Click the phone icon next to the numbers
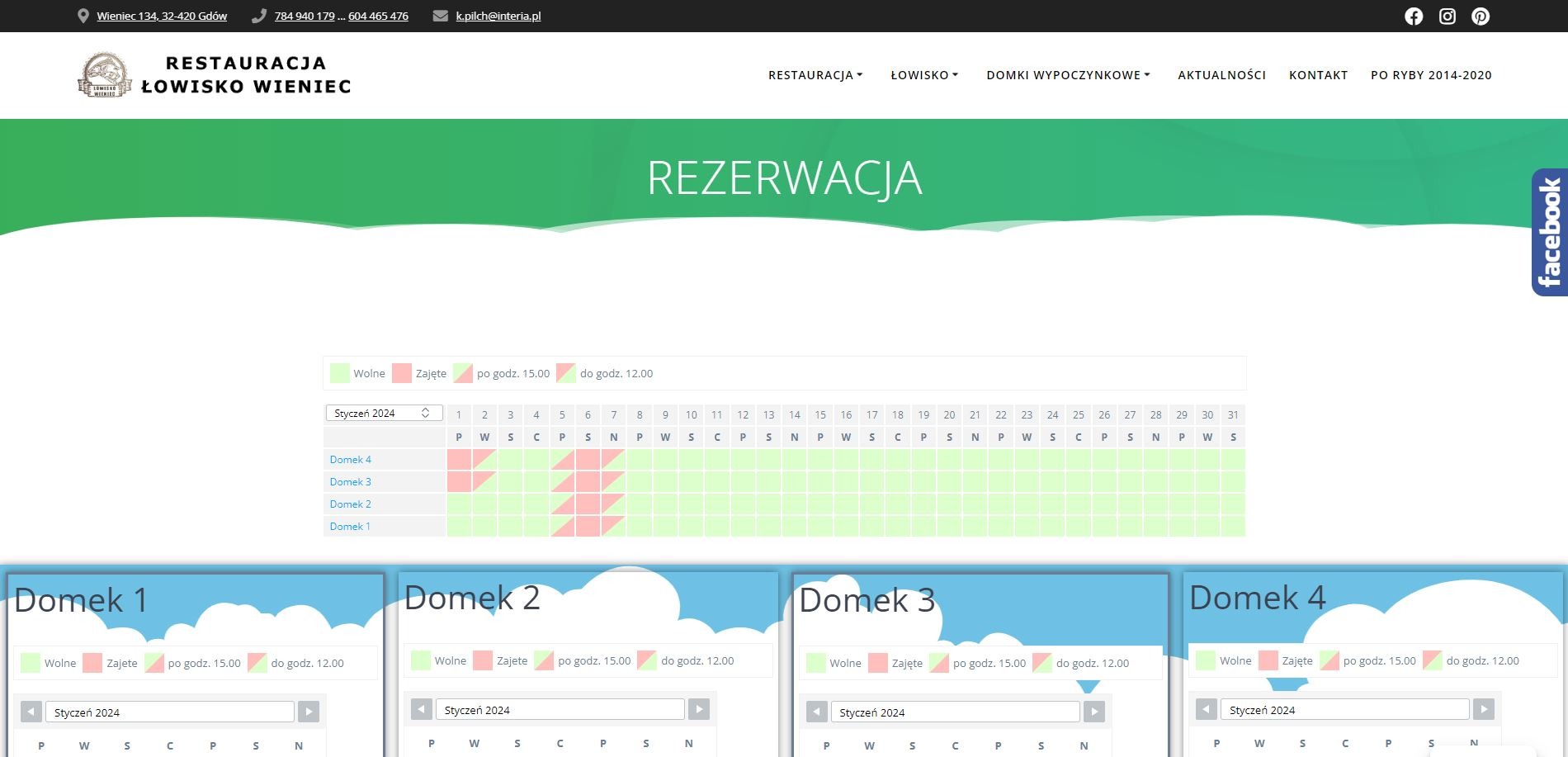1568x757 pixels. tap(258, 15)
